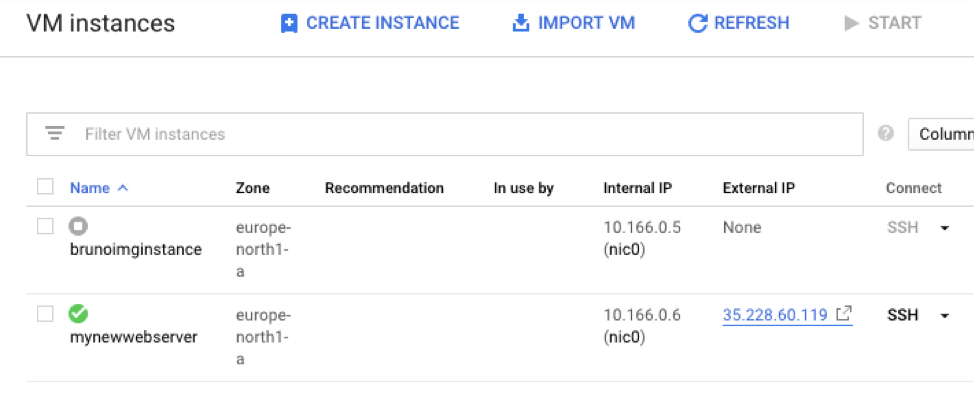Screen dimensions: 974x400
Task: Click the Start play triangle icon
Action: click(852, 23)
